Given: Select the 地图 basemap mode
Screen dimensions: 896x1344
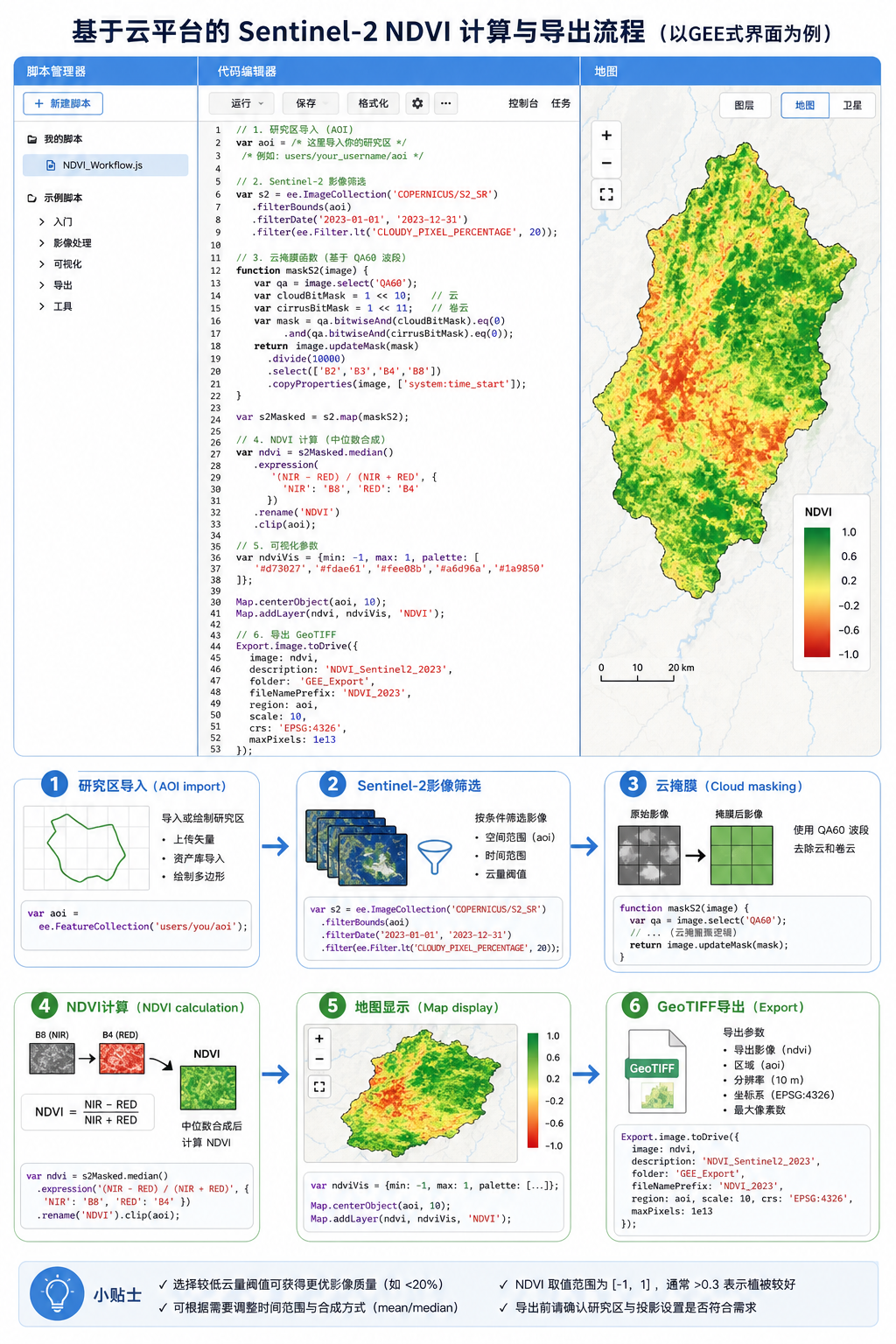Looking at the screenshot, I should (x=805, y=105).
